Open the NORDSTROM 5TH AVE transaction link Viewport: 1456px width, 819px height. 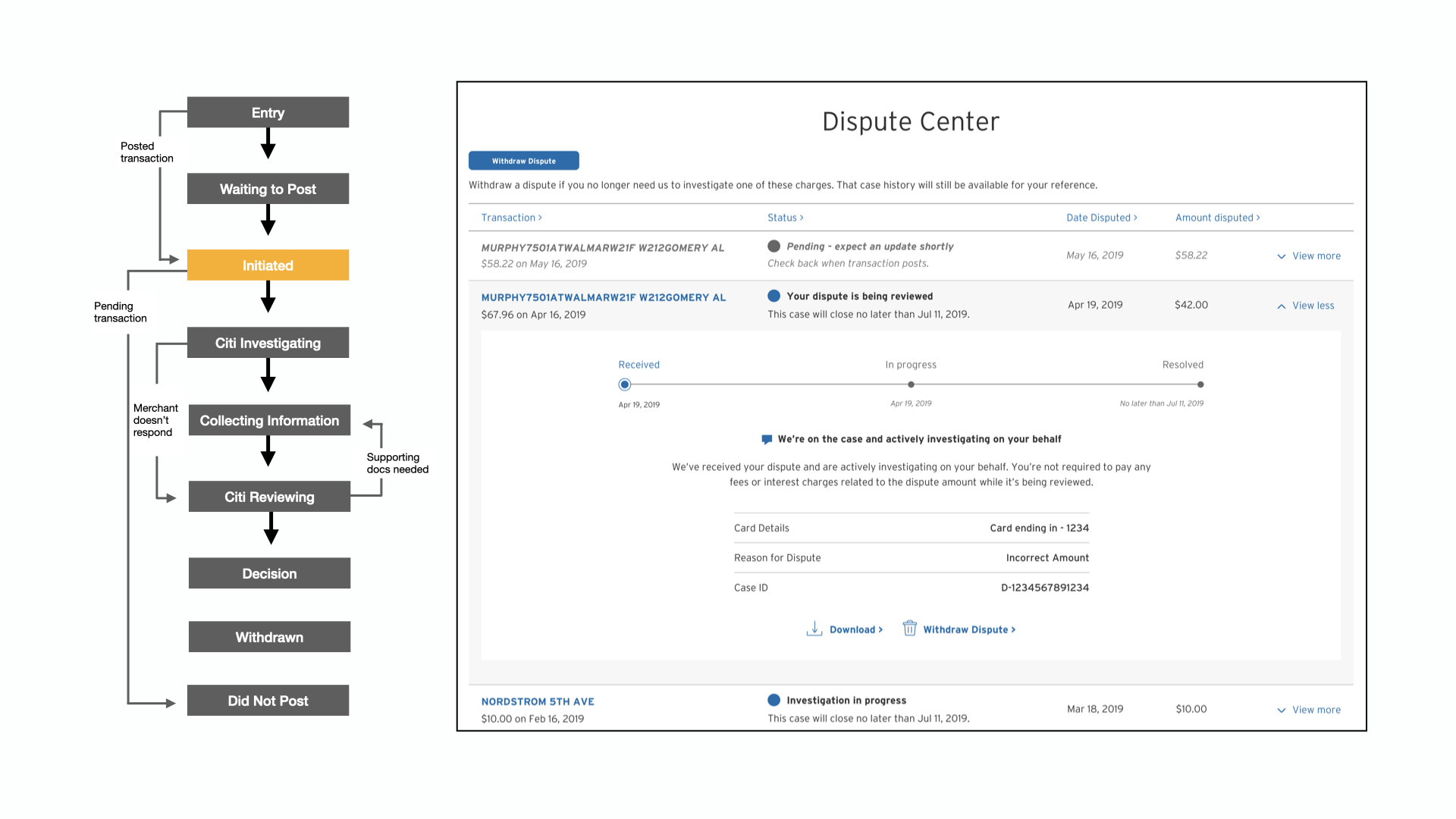538,701
